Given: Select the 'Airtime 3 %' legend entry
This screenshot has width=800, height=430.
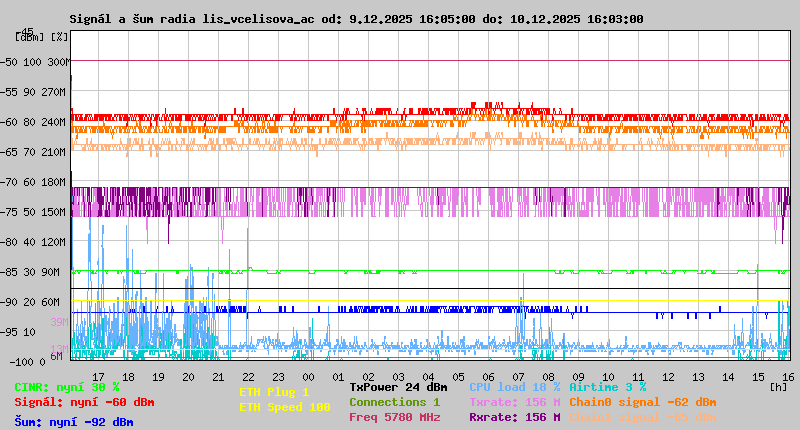Looking at the screenshot, I should (x=608, y=387).
